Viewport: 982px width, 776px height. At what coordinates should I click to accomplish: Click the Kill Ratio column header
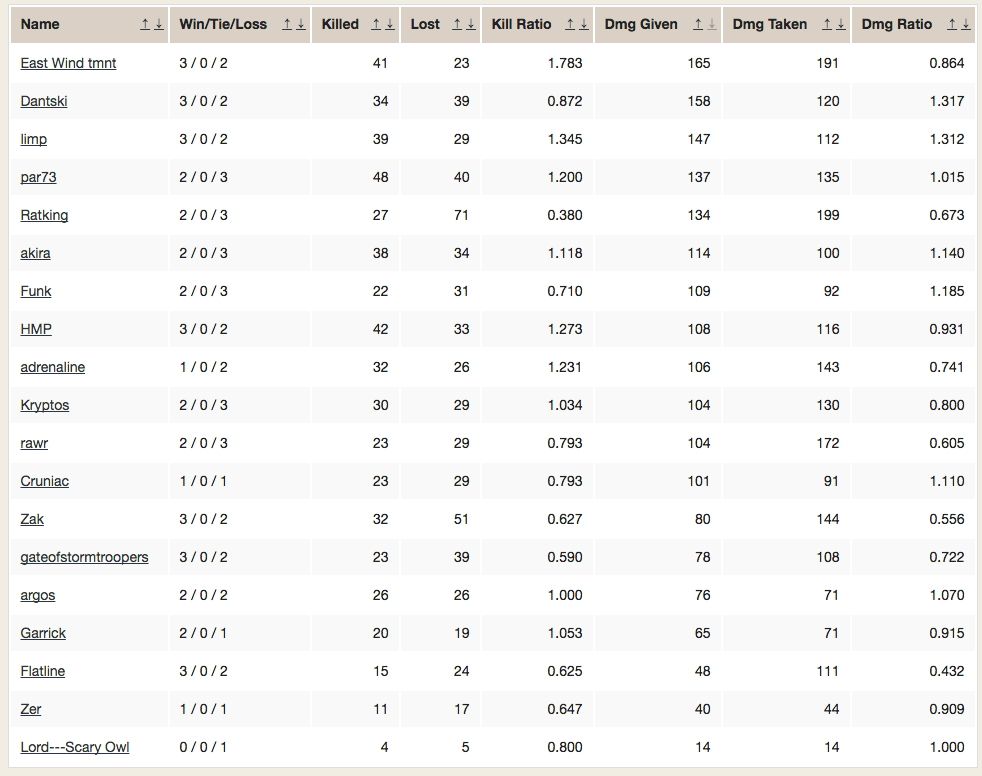521,24
